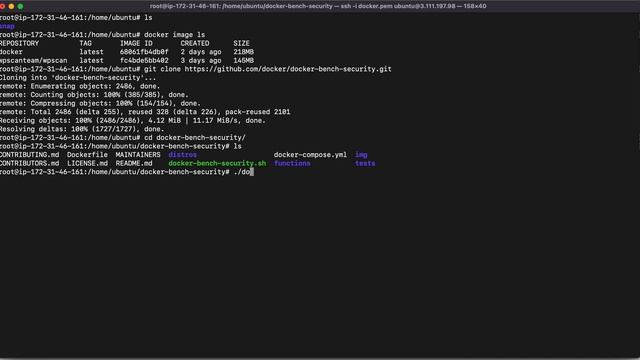The image size is (640, 360).
Task: Click Dockerfile file name
Action: [x=87, y=155]
